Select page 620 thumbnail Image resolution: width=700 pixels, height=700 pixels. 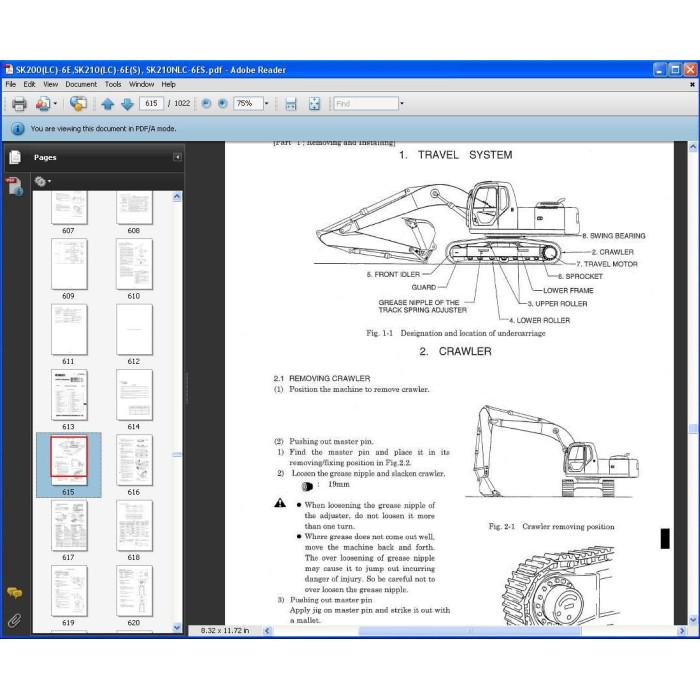134,591
